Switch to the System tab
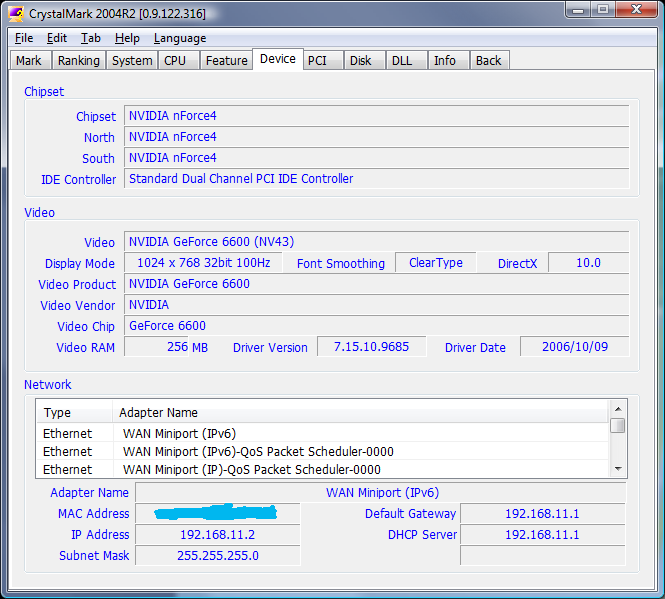 [x=132, y=61]
